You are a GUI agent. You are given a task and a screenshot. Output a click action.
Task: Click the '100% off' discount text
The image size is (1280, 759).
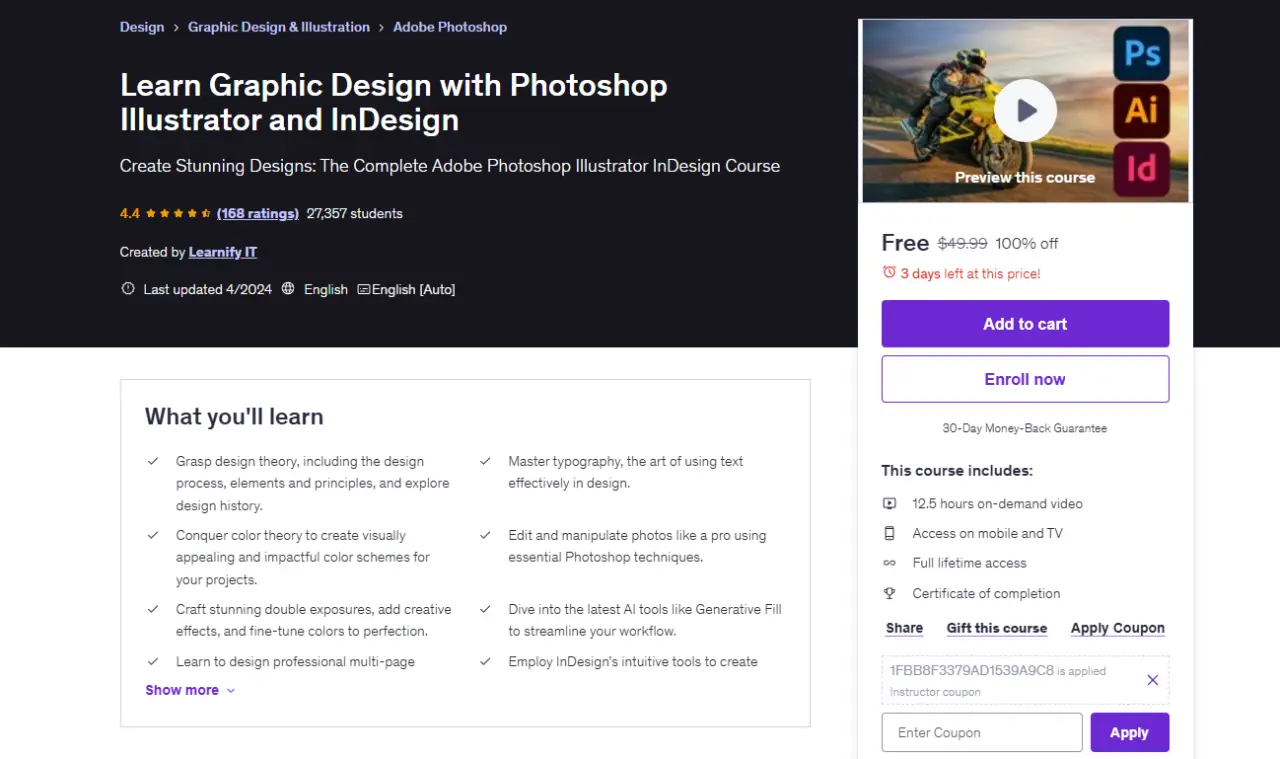tap(1027, 243)
